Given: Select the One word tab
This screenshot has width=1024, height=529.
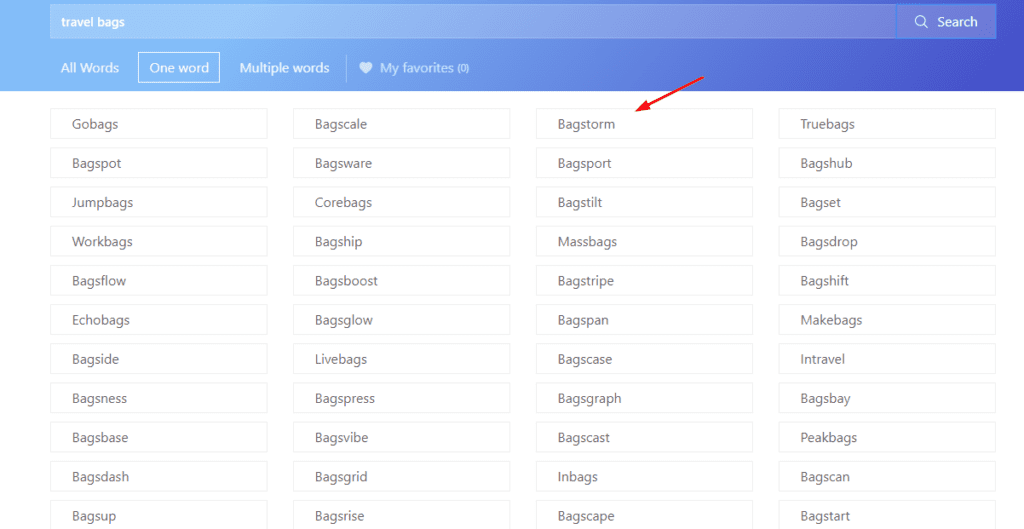Looking at the screenshot, I should click(179, 68).
